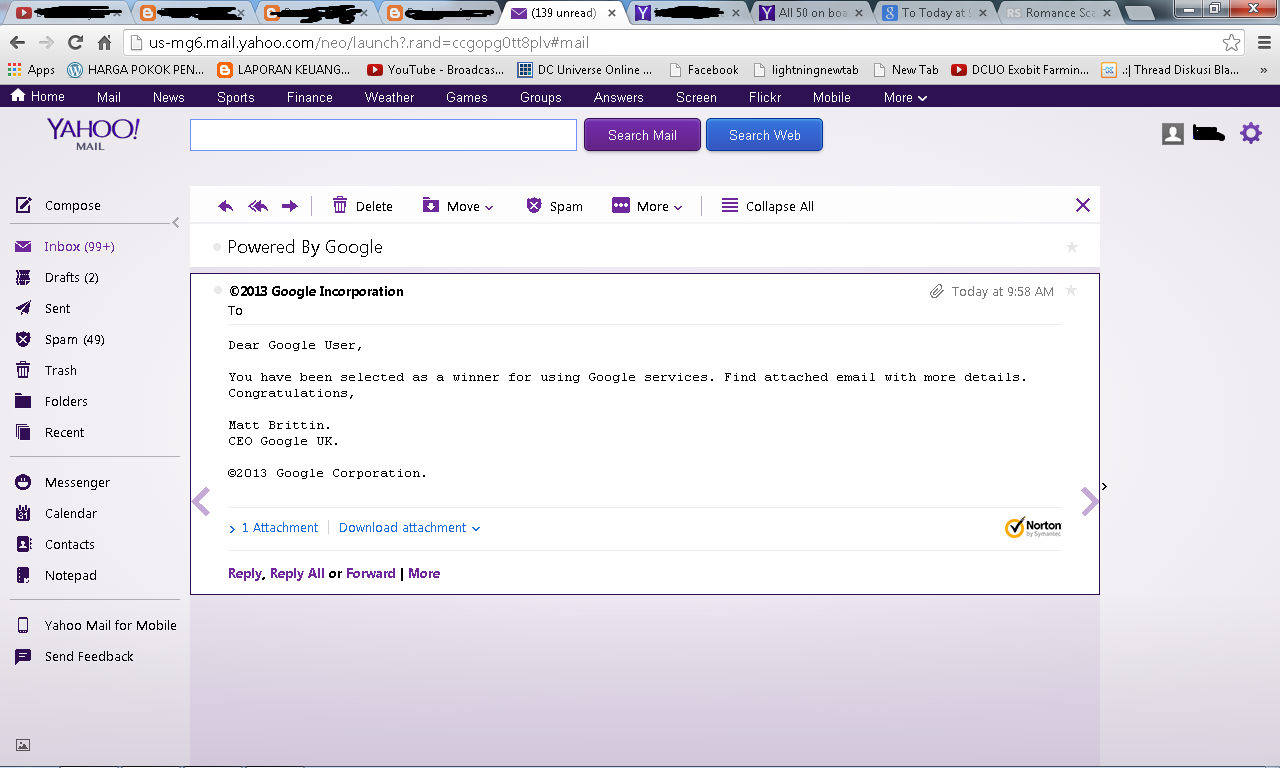This screenshot has height=768, width=1280.
Task: Open the Apps bookmarks shortcut
Action: (x=31, y=70)
